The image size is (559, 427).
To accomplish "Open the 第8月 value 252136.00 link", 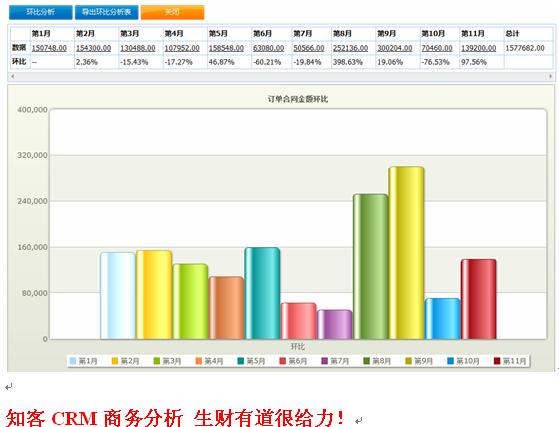I will [350, 48].
